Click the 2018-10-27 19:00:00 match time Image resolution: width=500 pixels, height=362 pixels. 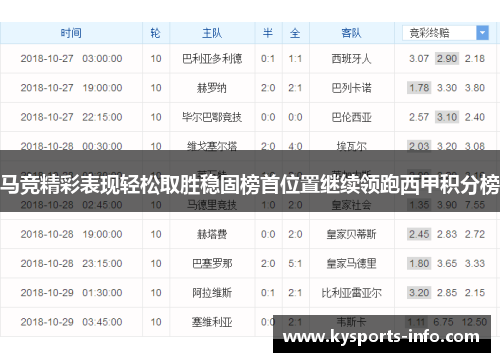point(71,88)
